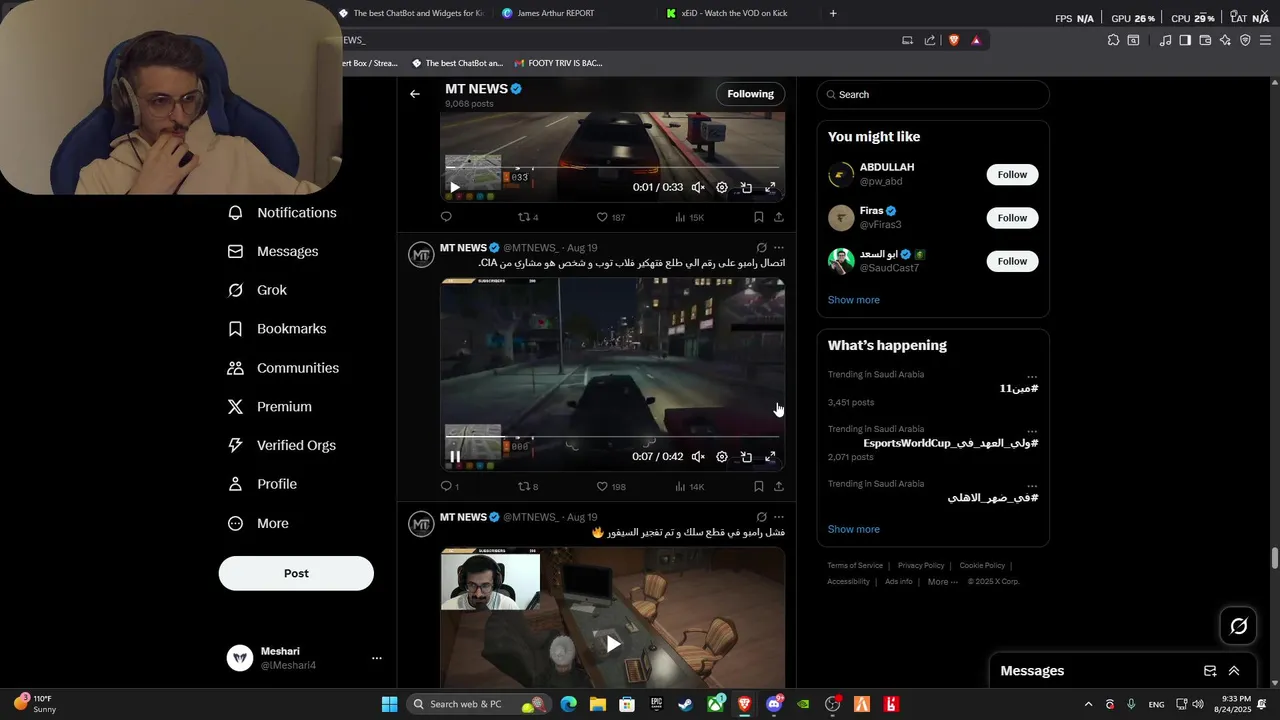This screenshot has height=720, width=1280.
Task: Go back using the arrow beside MT NEWS
Action: [415, 94]
